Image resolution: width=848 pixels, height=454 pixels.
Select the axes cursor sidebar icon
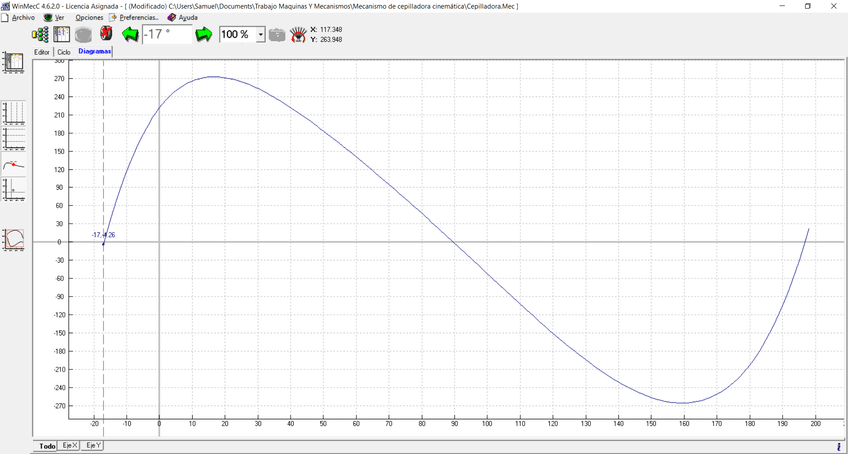[x=14, y=189]
